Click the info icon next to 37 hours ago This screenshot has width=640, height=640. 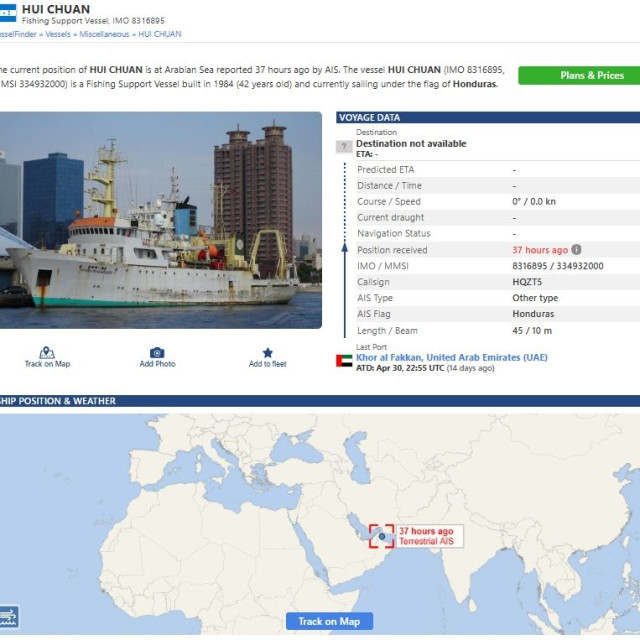(576, 249)
